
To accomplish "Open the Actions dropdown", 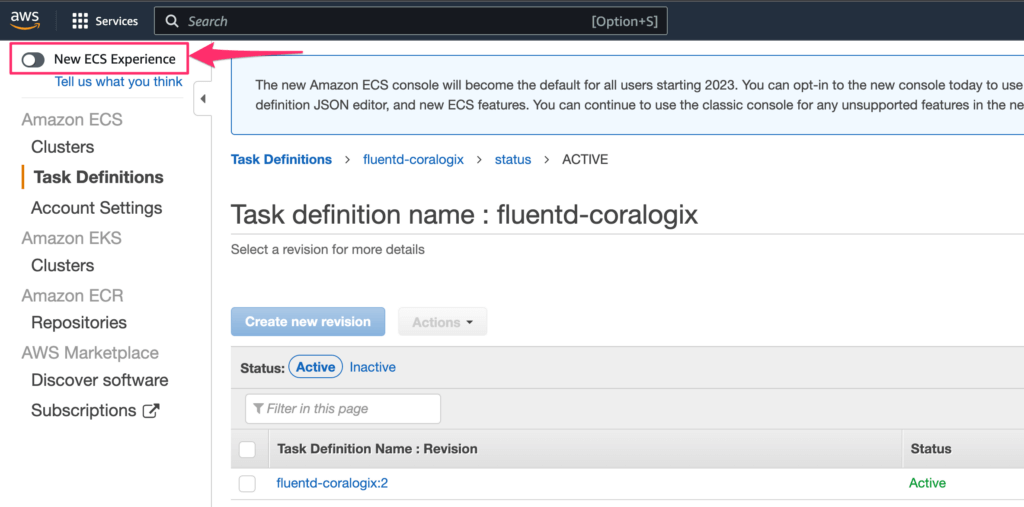I will (x=442, y=322).
